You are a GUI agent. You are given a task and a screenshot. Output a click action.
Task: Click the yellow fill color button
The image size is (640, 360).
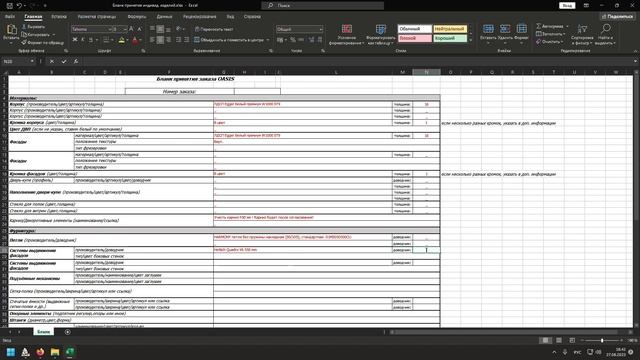tap(121, 40)
